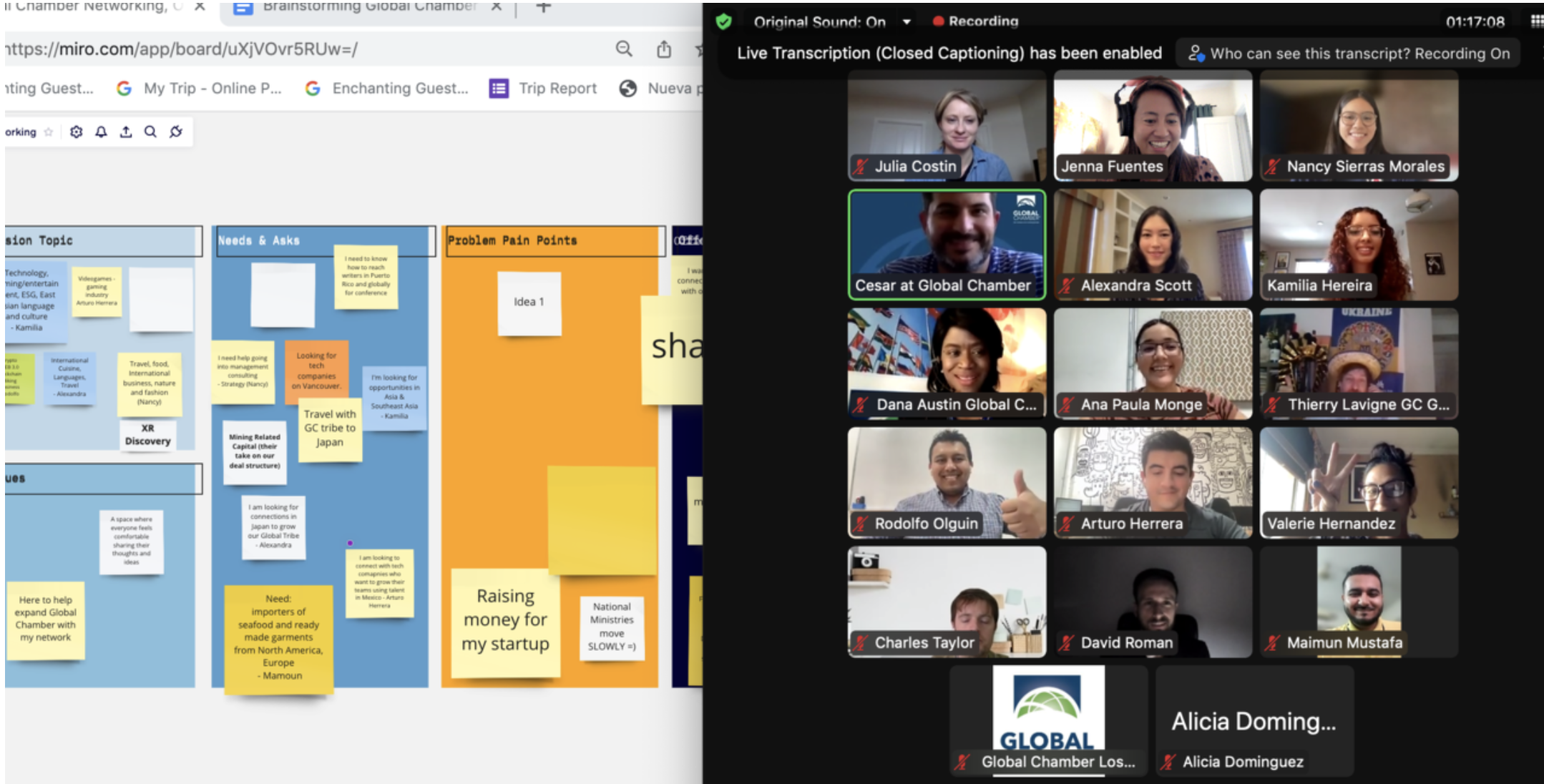Click the browser page zoom magnifier icon

click(624, 49)
